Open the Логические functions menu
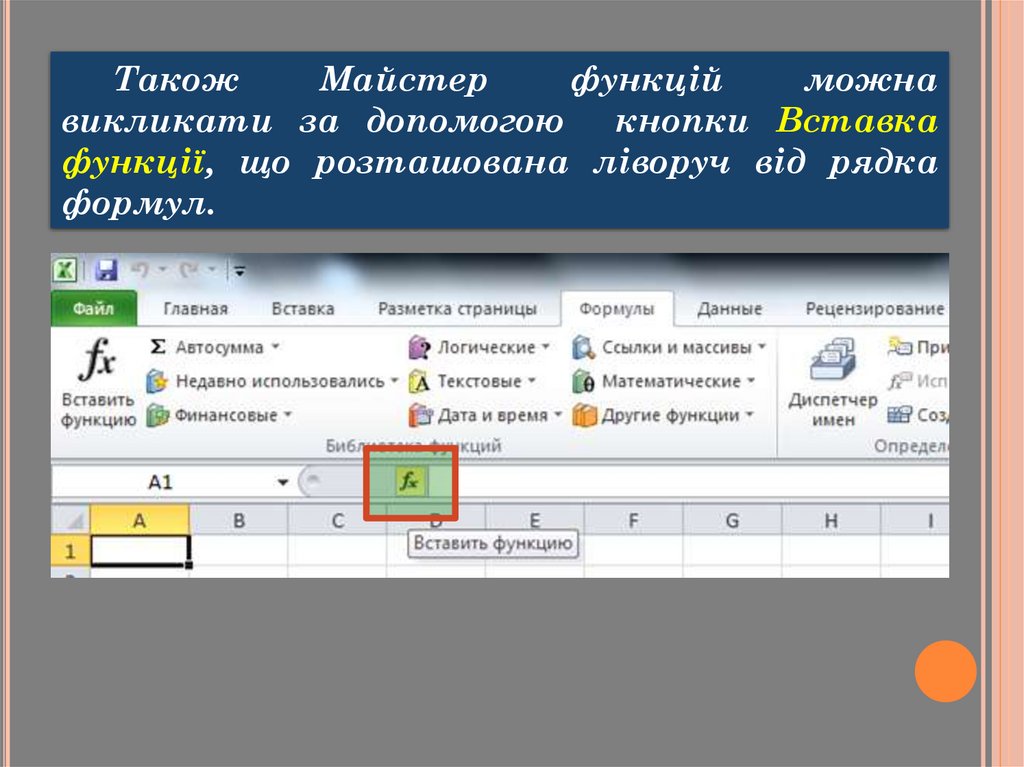1024x767 pixels. point(479,347)
